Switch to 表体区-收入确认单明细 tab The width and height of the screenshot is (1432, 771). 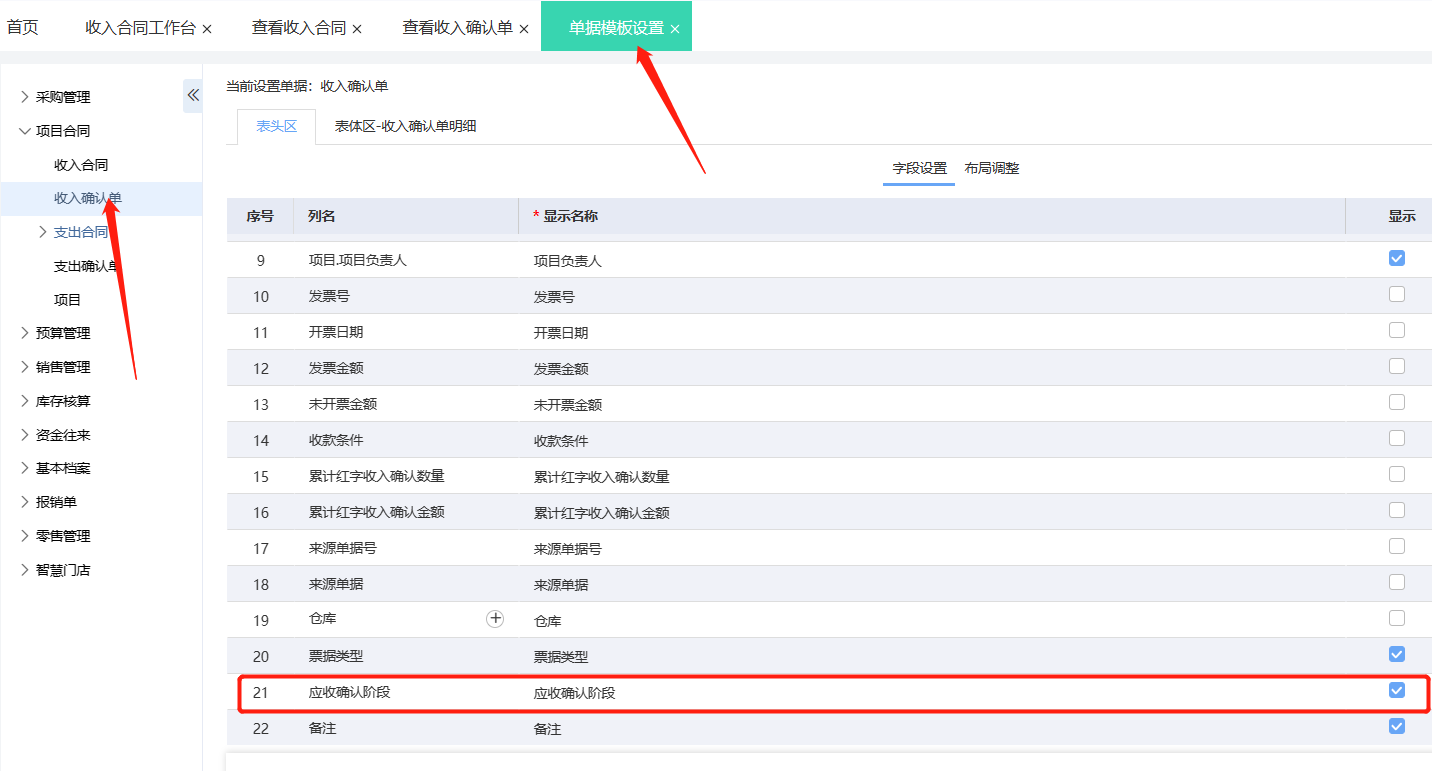(405, 127)
